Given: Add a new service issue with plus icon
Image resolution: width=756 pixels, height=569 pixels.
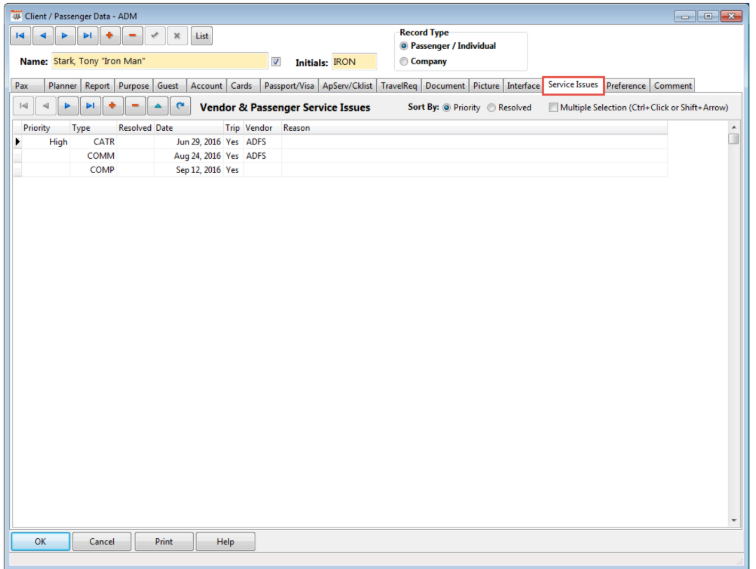Looking at the screenshot, I should tap(112, 106).
